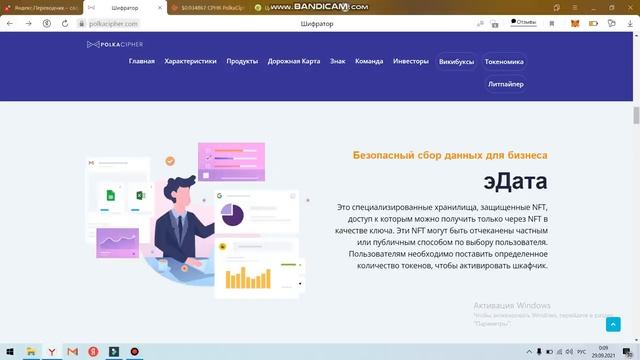Open the Дорожная Карта menu item
The height and width of the screenshot is (360, 640).
pos(294,61)
